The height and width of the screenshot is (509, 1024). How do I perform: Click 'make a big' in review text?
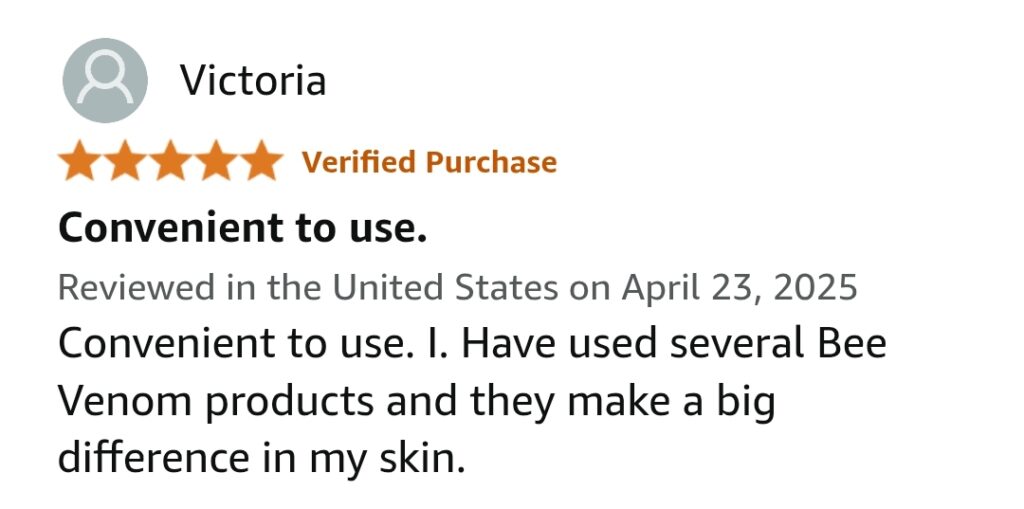pos(671,402)
